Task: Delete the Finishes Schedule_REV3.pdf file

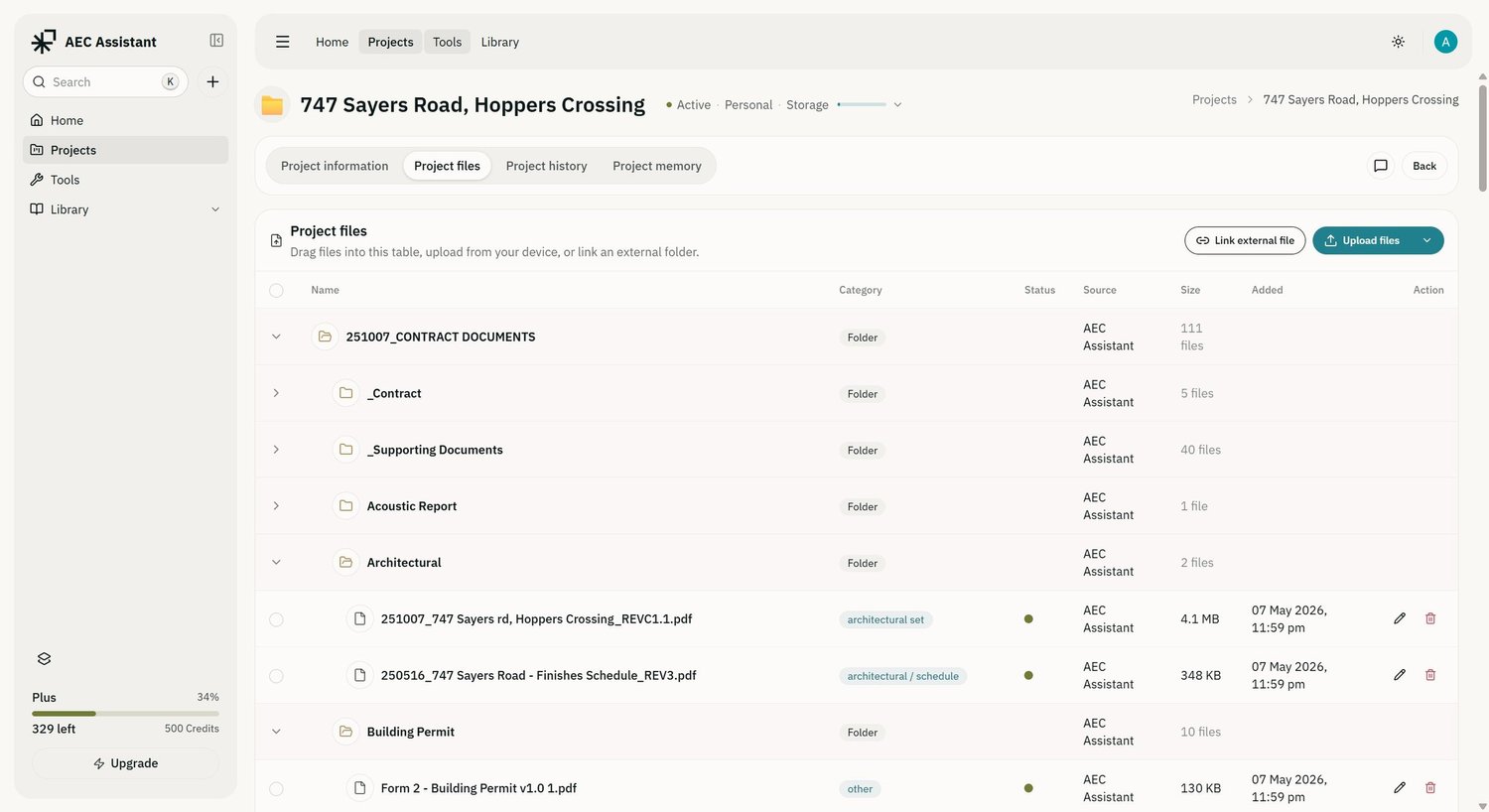Action: pyautogui.click(x=1430, y=675)
